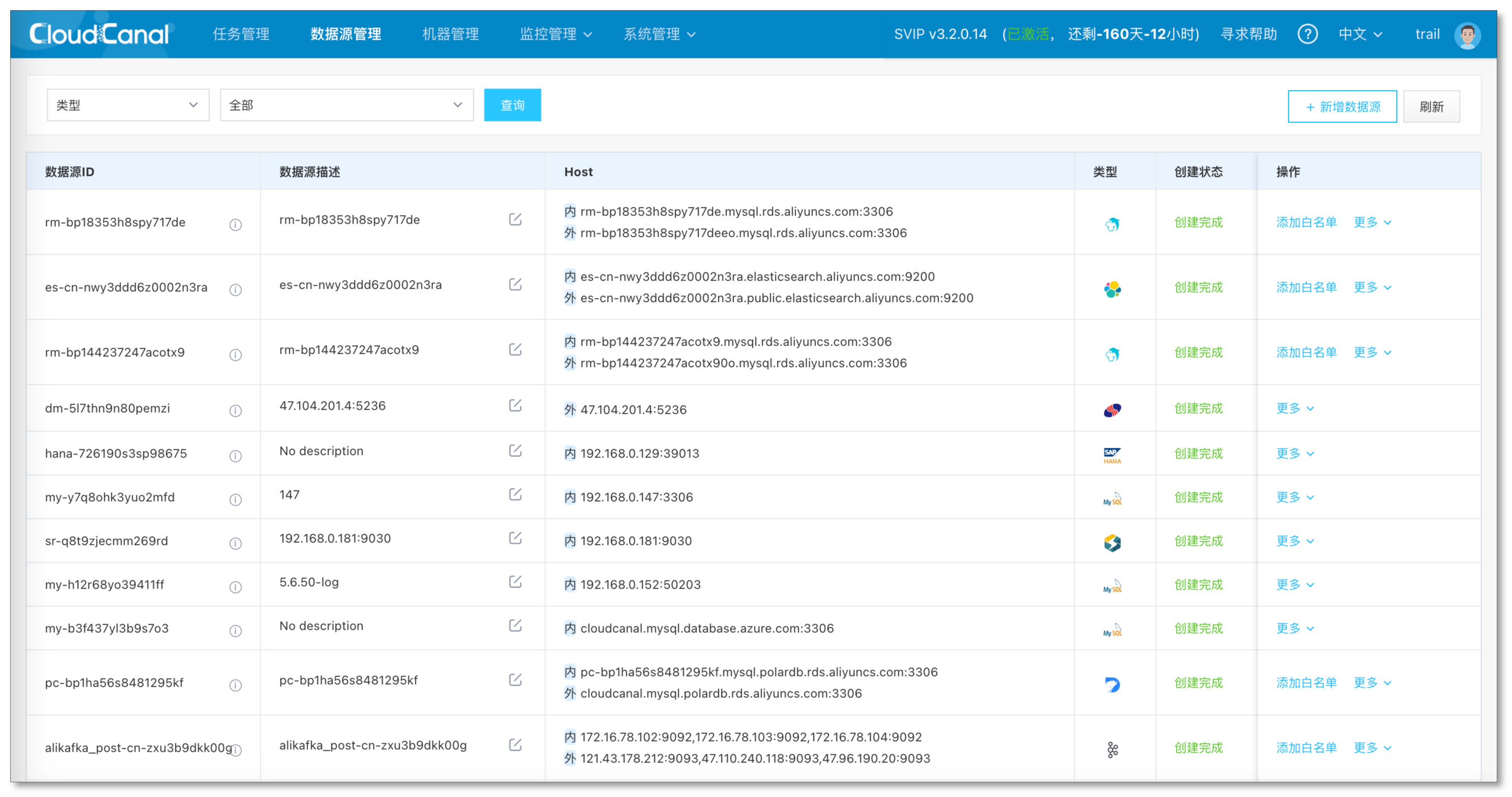This screenshot has width=1512, height=797.
Task: Edit description of rm-bp18353h8spy717de
Action: [x=516, y=220]
